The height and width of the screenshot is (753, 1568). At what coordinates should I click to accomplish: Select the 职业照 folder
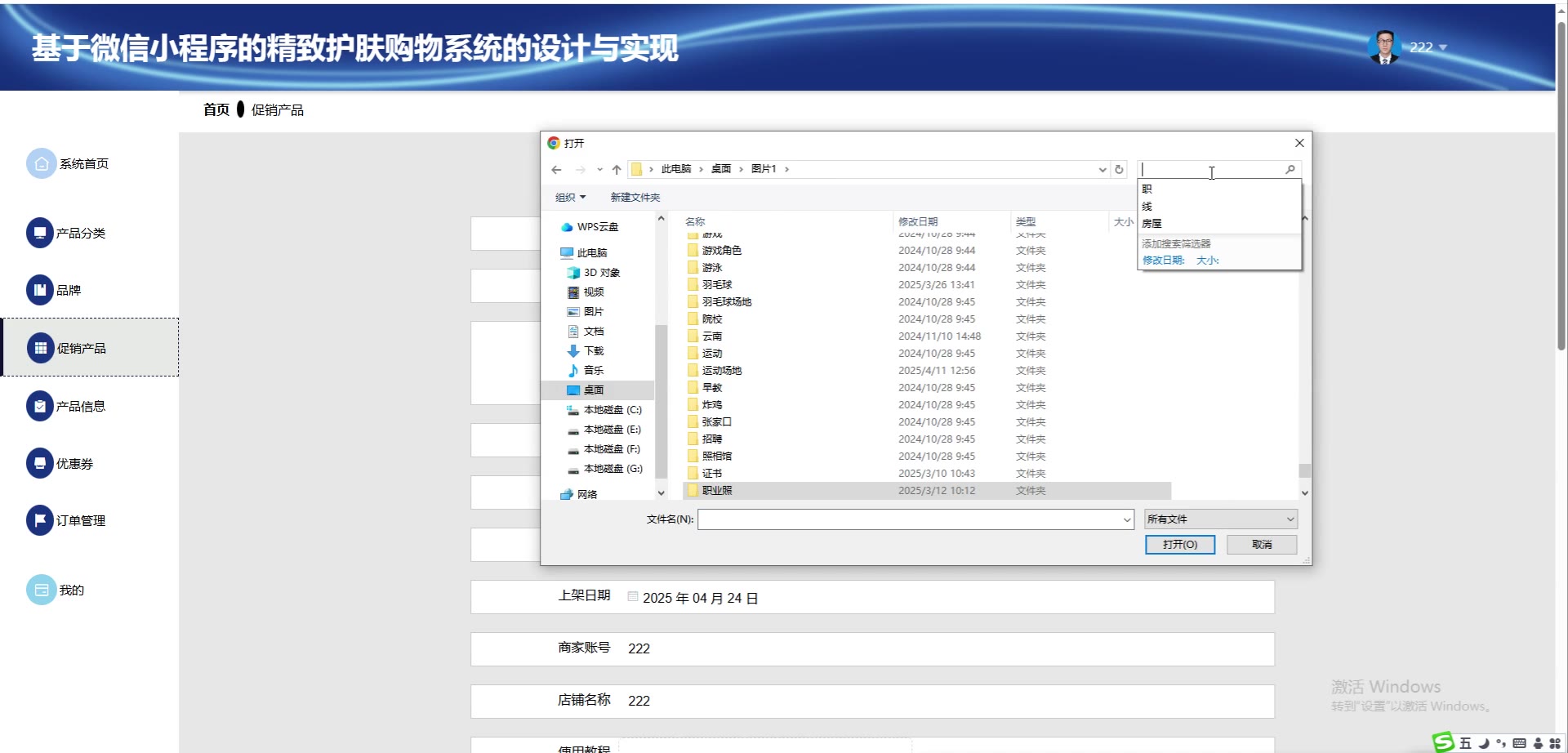pos(927,491)
